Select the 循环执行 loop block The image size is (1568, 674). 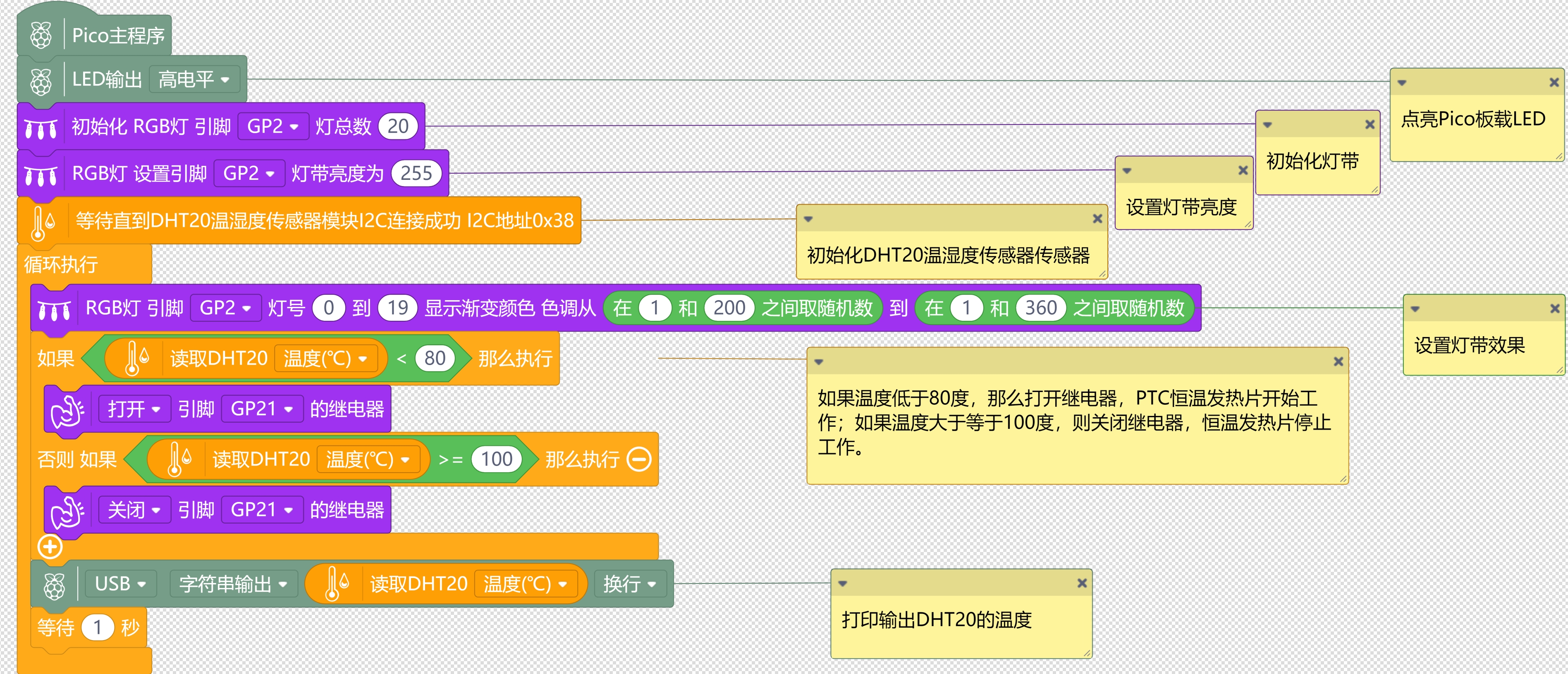click(61, 265)
